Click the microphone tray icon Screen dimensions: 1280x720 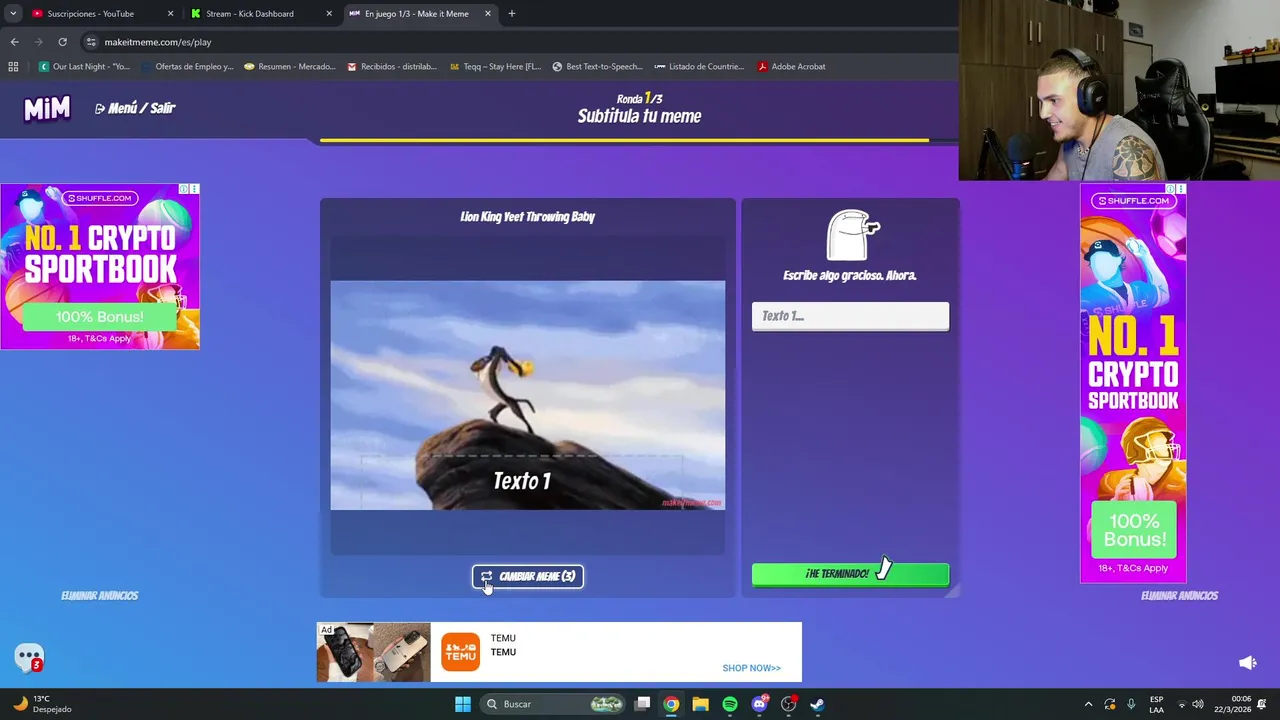pyautogui.click(x=1131, y=704)
